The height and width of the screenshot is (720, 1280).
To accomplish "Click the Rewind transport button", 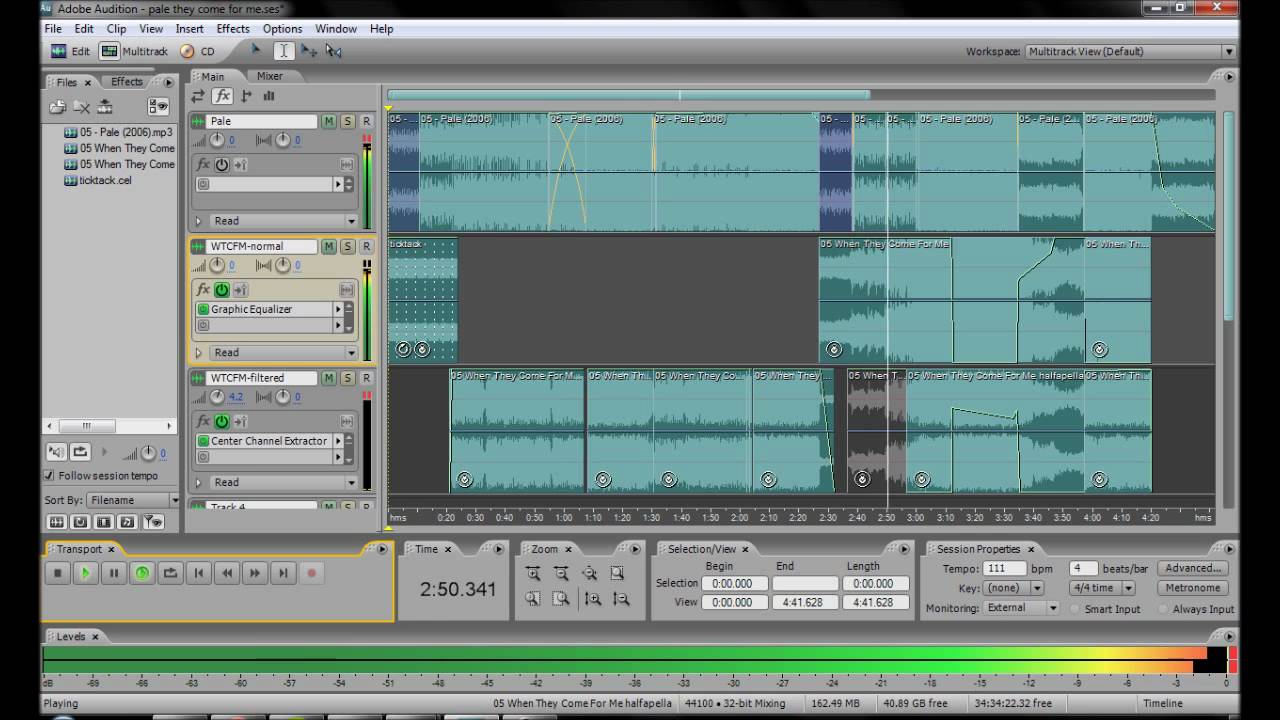I will [x=227, y=573].
